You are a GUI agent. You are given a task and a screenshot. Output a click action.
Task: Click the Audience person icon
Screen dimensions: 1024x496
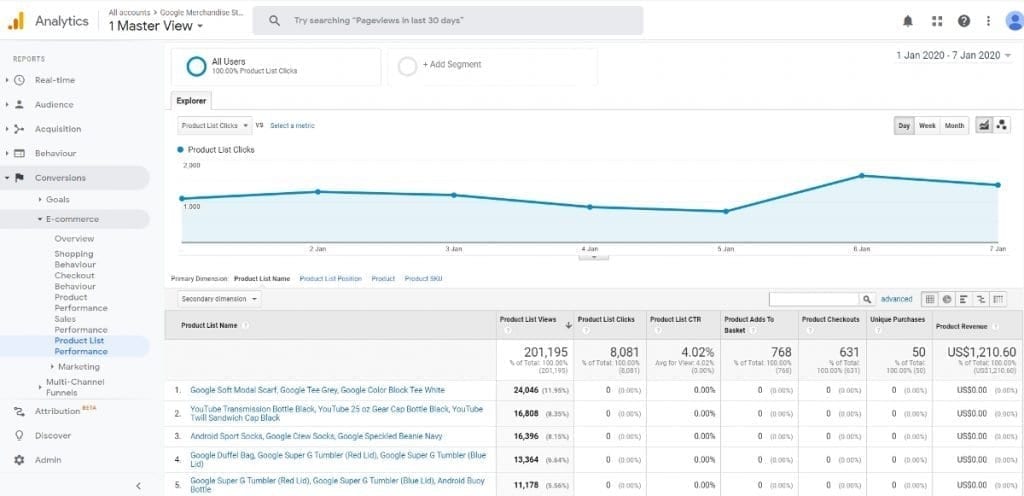20,104
